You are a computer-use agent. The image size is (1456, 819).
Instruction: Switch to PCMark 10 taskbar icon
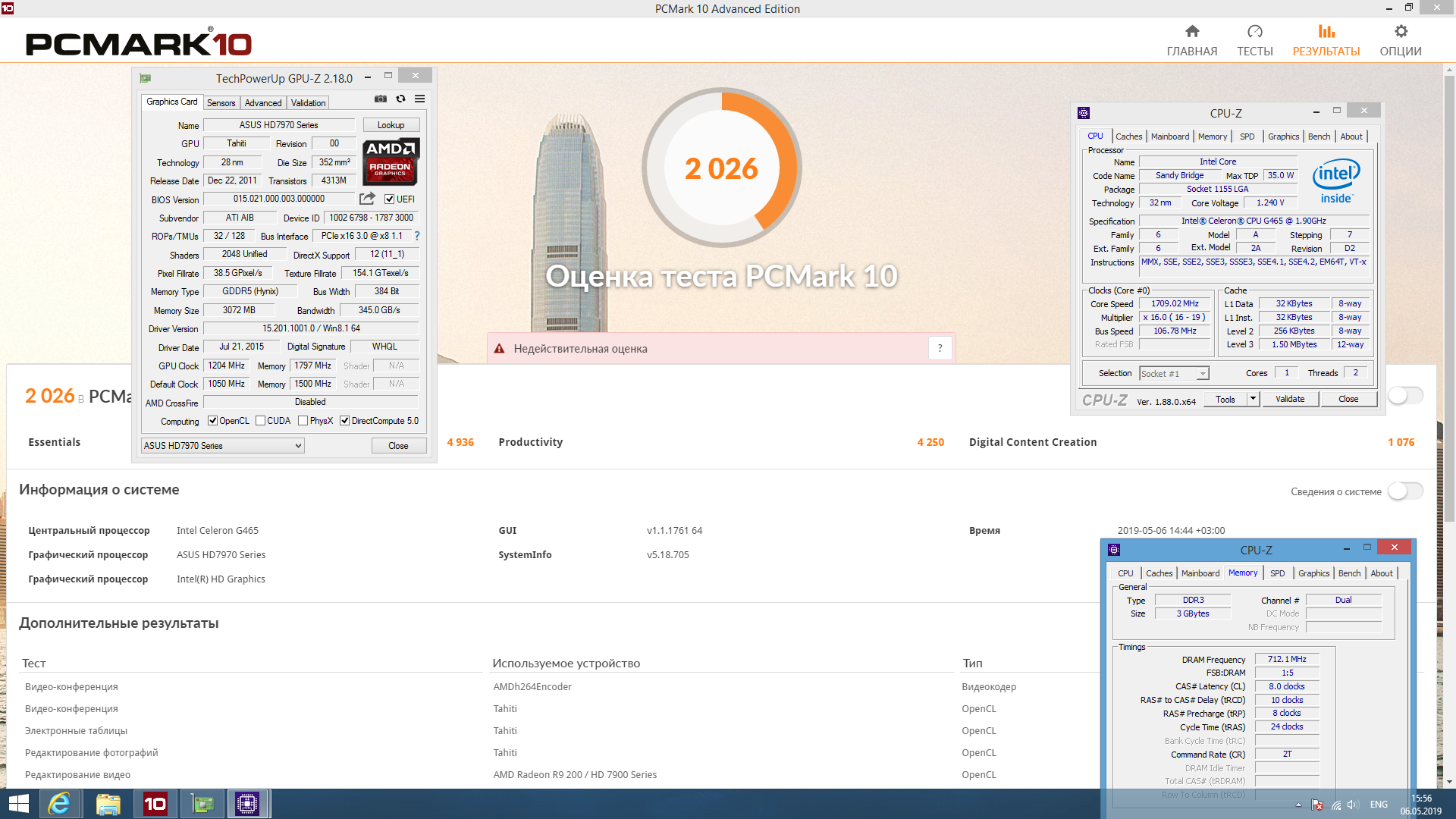pos(155,804)
